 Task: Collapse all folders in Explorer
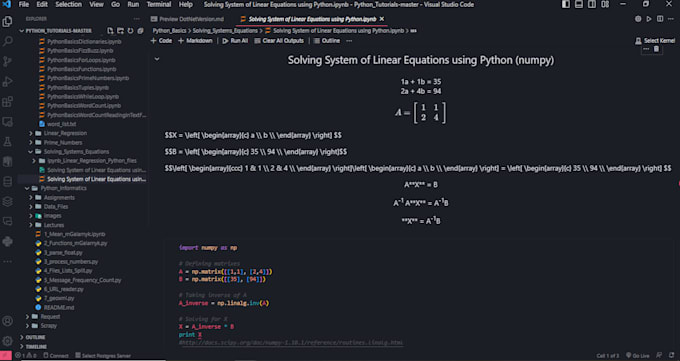(x=140, y=31)
